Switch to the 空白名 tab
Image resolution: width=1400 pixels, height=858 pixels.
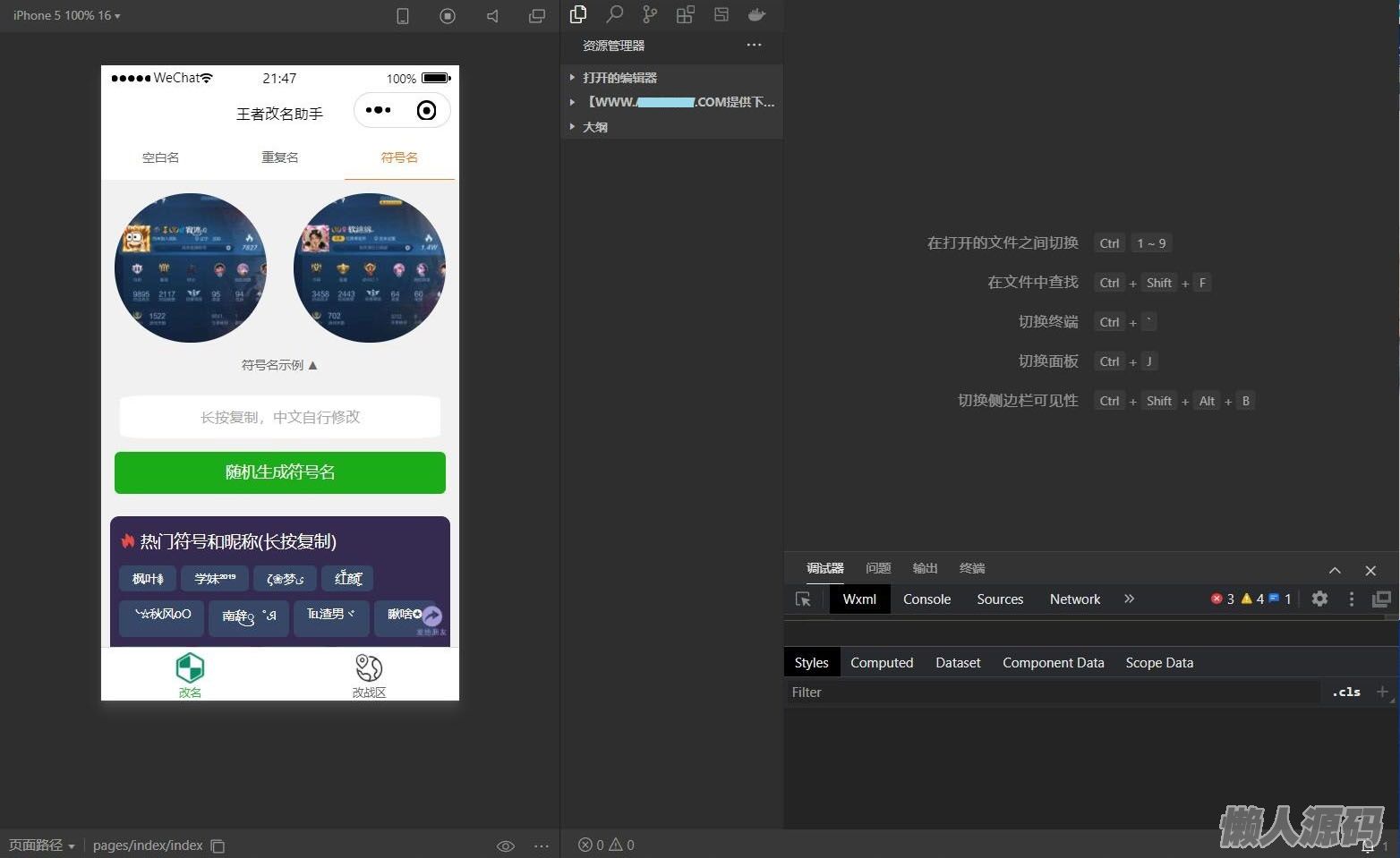tap(161, 157)
